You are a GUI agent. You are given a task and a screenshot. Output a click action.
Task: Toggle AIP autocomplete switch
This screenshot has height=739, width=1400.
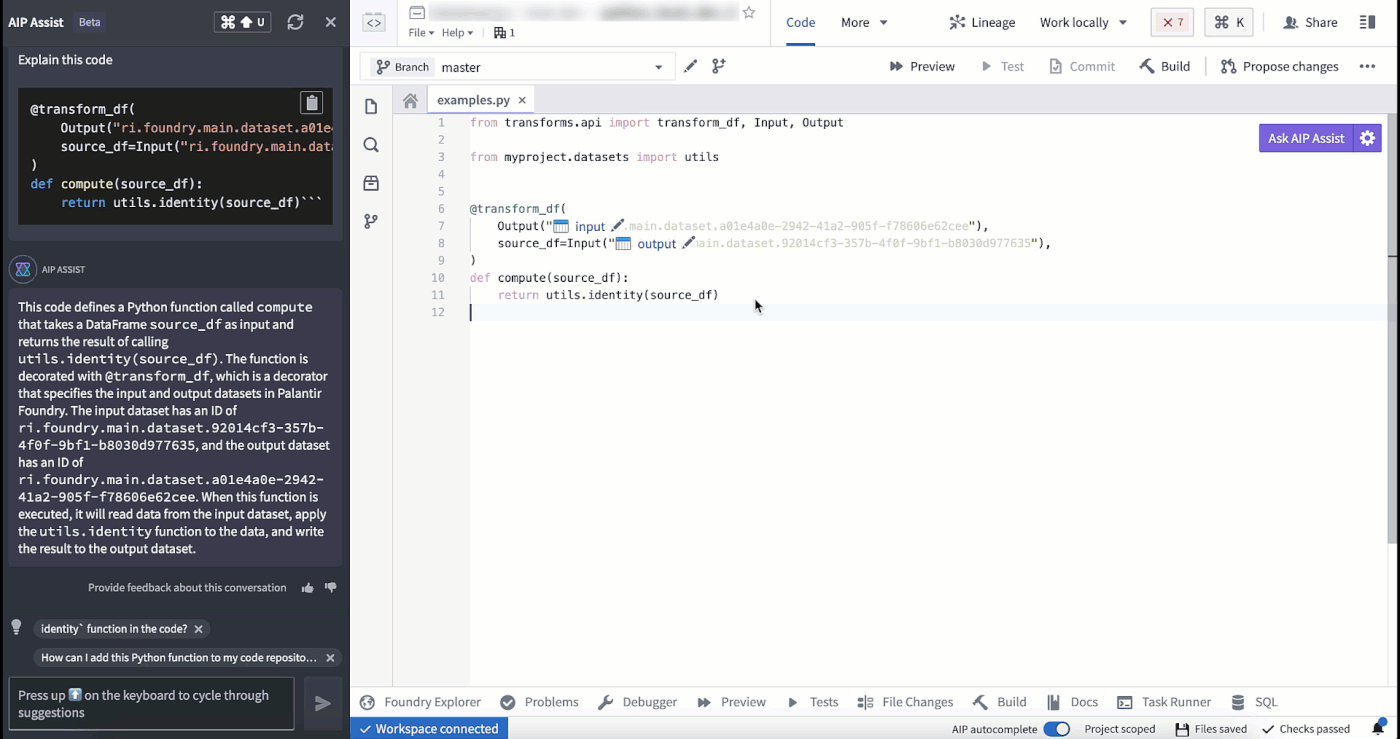[x=1057, y=729]
